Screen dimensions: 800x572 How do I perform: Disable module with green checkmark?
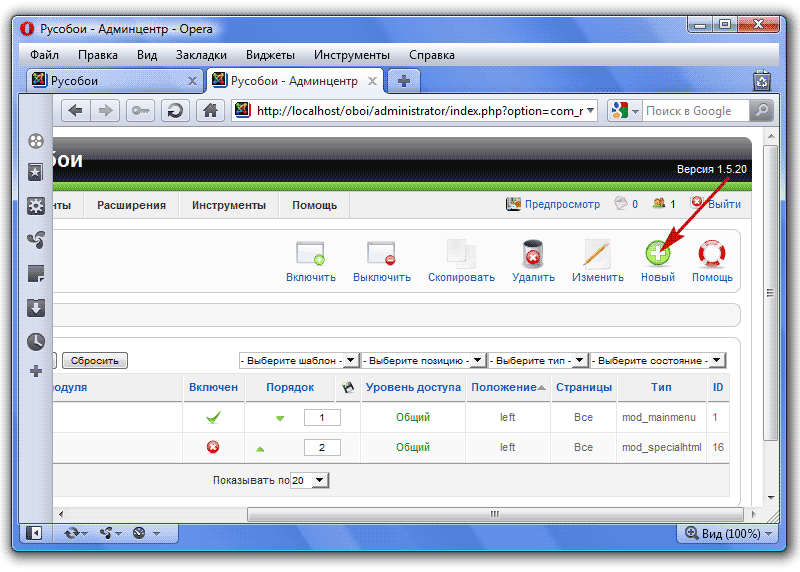click(213, 417)
